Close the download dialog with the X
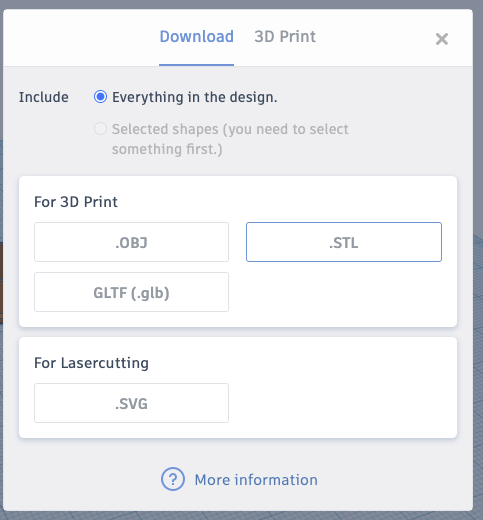Viewport: 483px width, 520px height. pyautogui.click(x=442, y=39)
